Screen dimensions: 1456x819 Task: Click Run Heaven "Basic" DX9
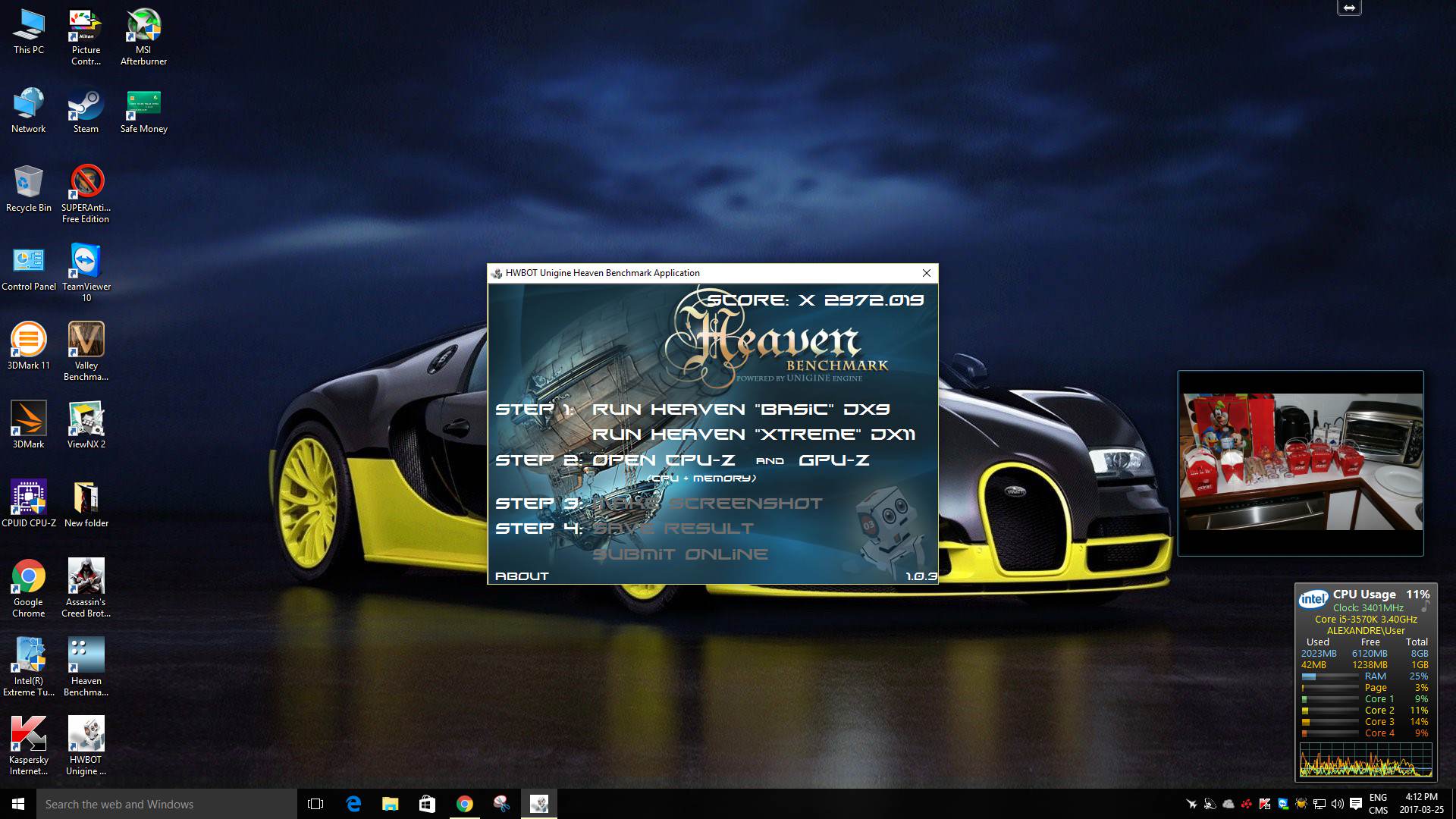(x=741, y=409)
